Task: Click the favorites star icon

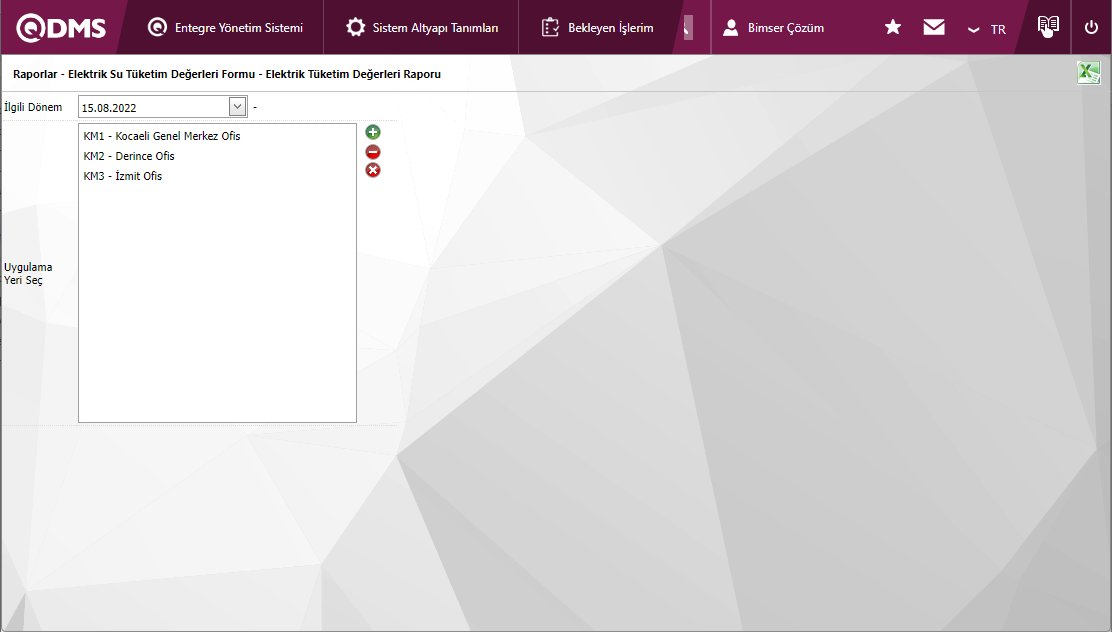Action: coord(893,27)
